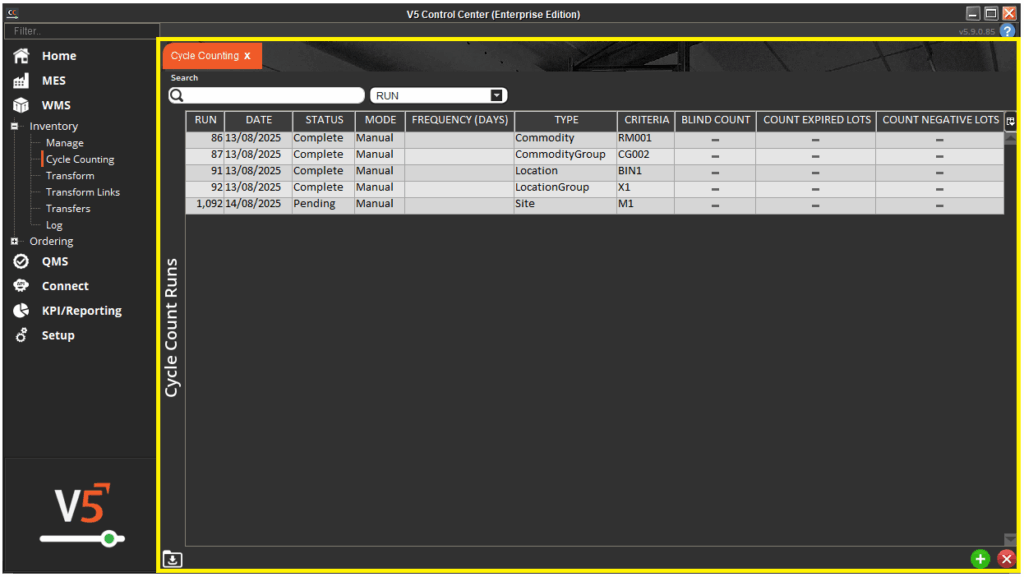
Task: Click the green add cycle count button
Action: [980, 559]
